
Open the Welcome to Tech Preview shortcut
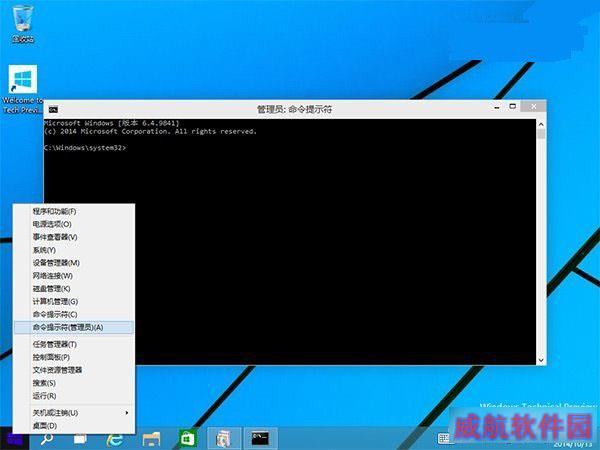23,89
